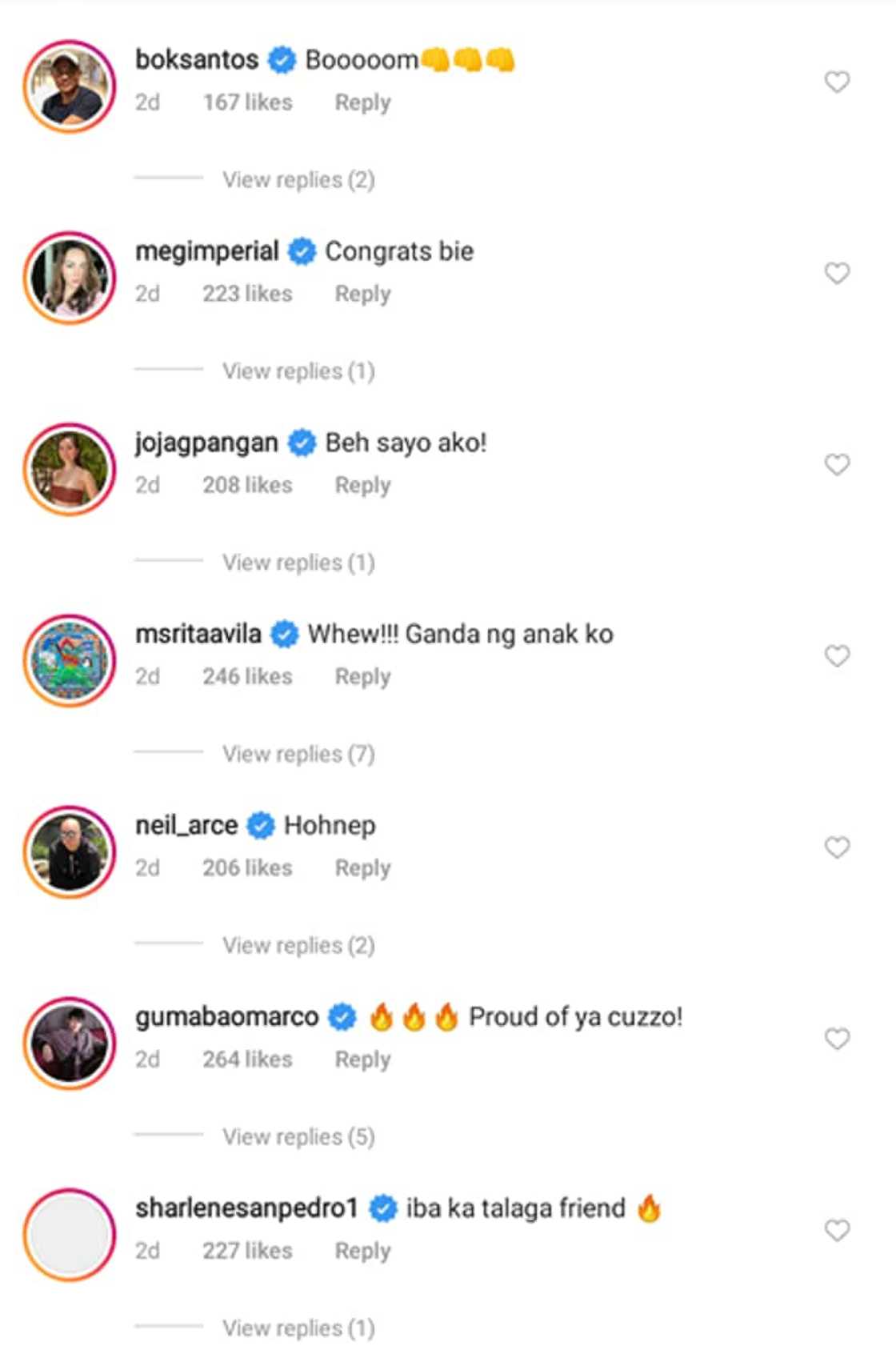Reply to megimperial's Congrats bie comment
Screen dimensions: 896x1358
362,294
